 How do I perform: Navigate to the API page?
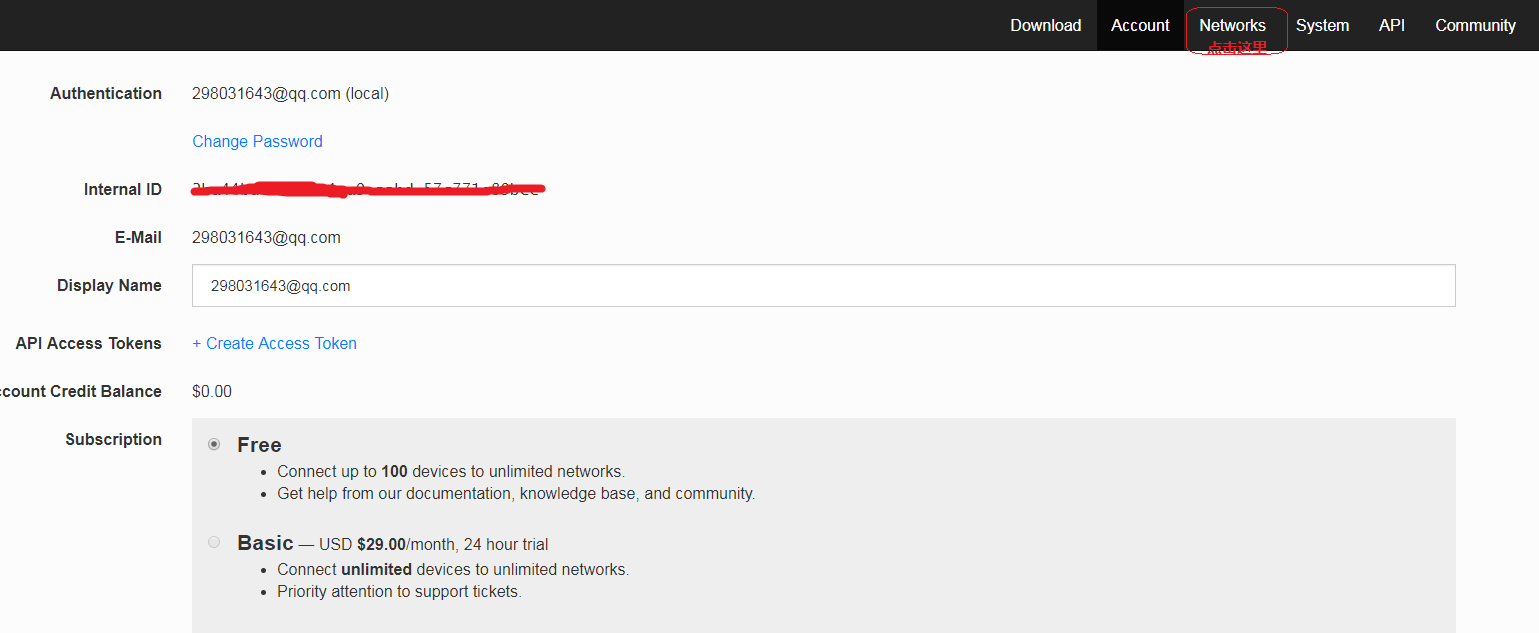pos(1391,25)
